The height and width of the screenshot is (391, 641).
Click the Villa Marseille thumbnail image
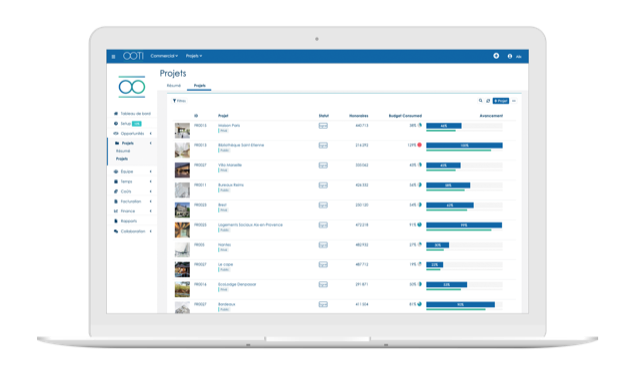(182, 170)
